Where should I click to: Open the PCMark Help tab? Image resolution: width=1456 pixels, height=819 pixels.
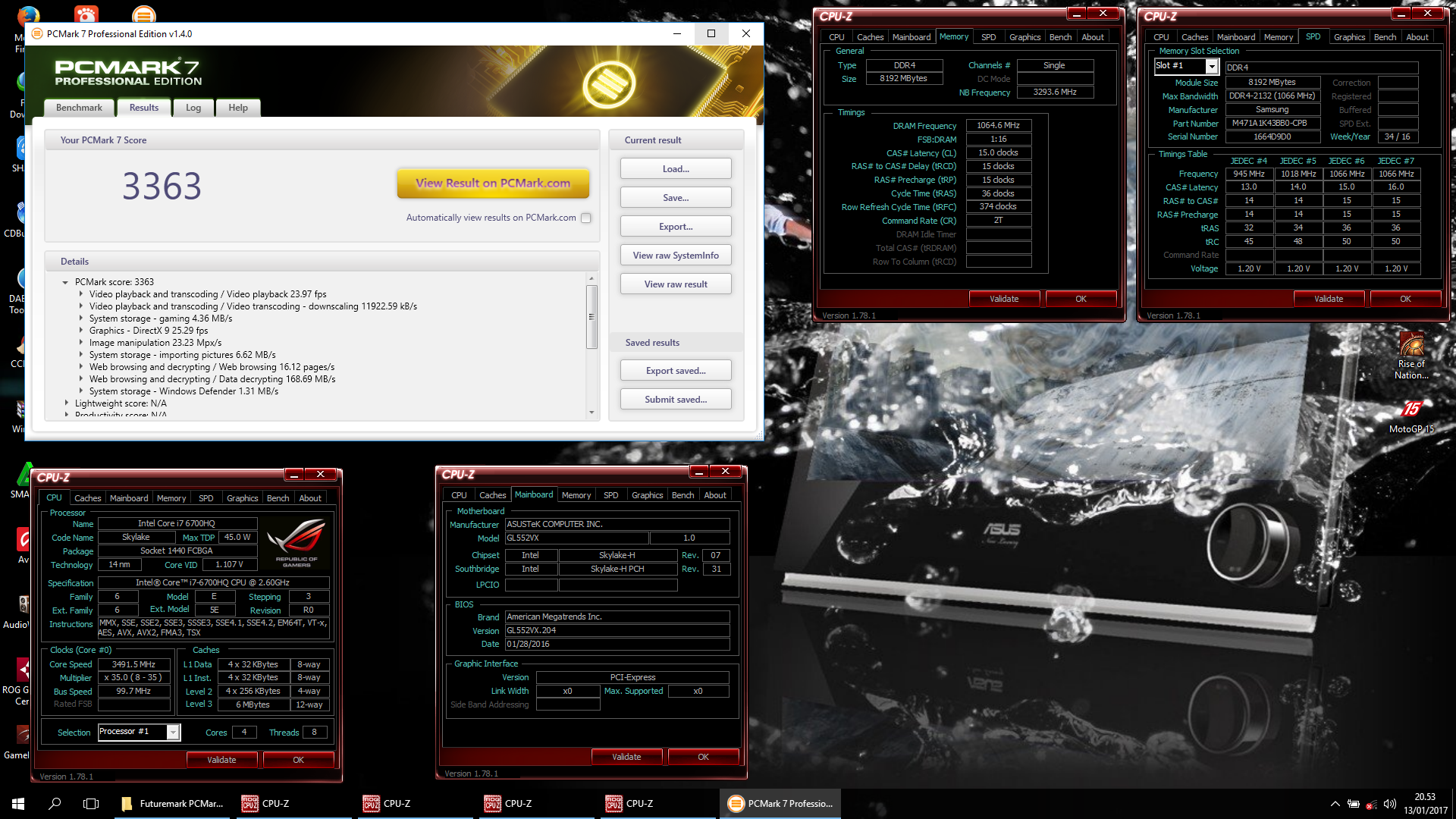[238, 108]
